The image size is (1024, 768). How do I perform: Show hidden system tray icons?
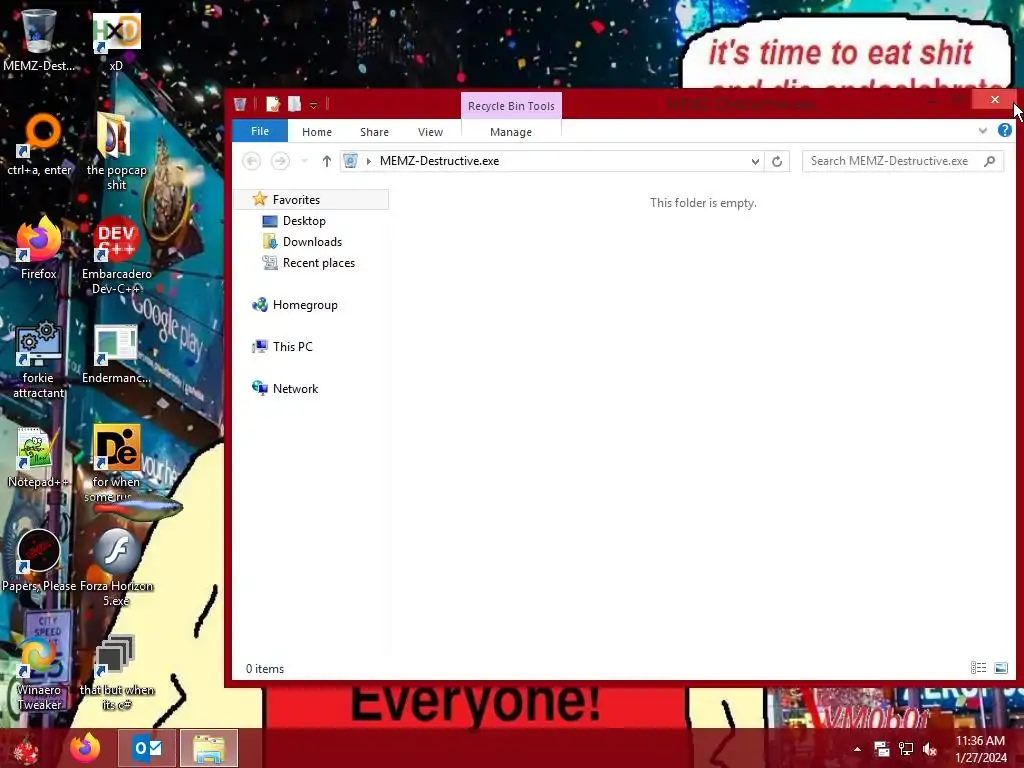coord(857,749)
